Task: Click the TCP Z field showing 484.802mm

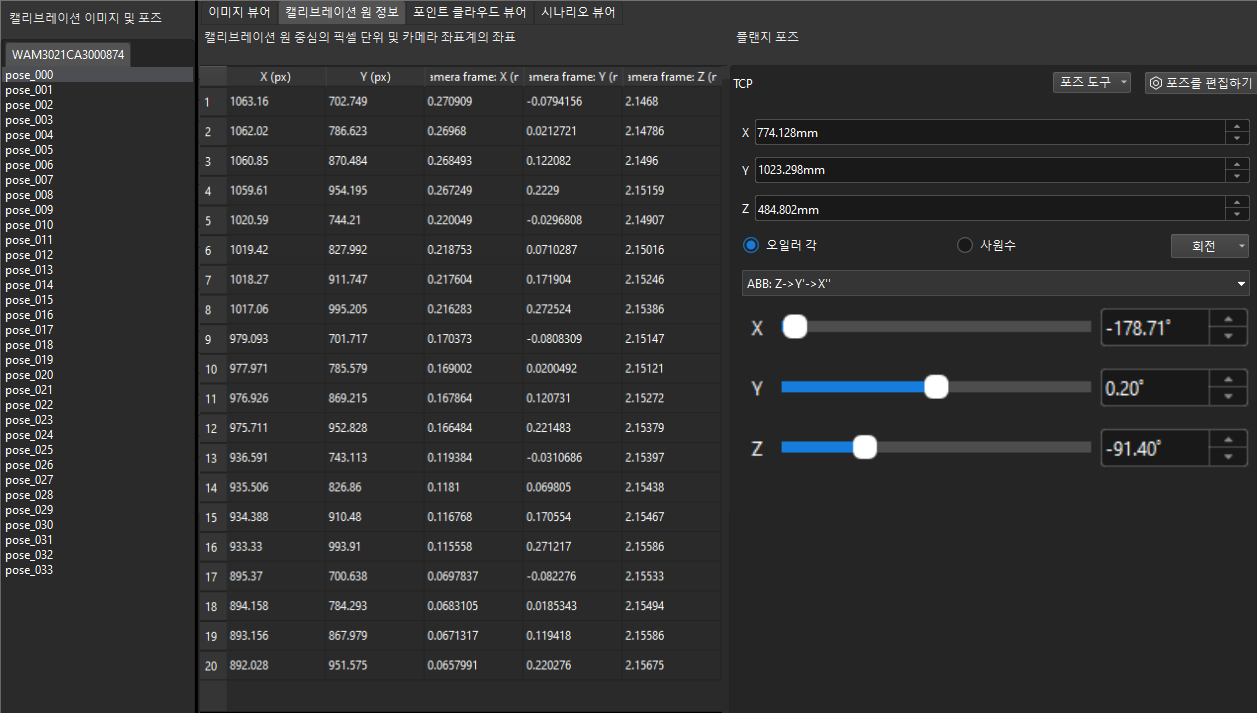Action: (990, 208)
